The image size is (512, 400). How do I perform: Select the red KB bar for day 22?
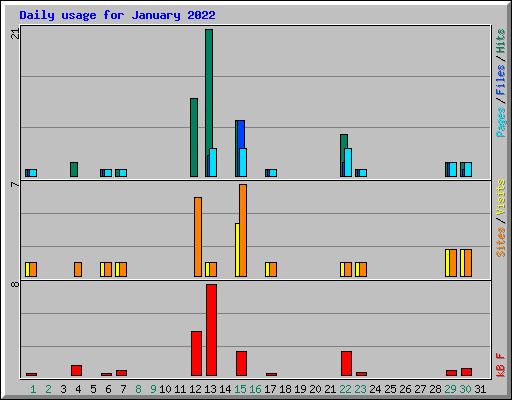(346, 364)
